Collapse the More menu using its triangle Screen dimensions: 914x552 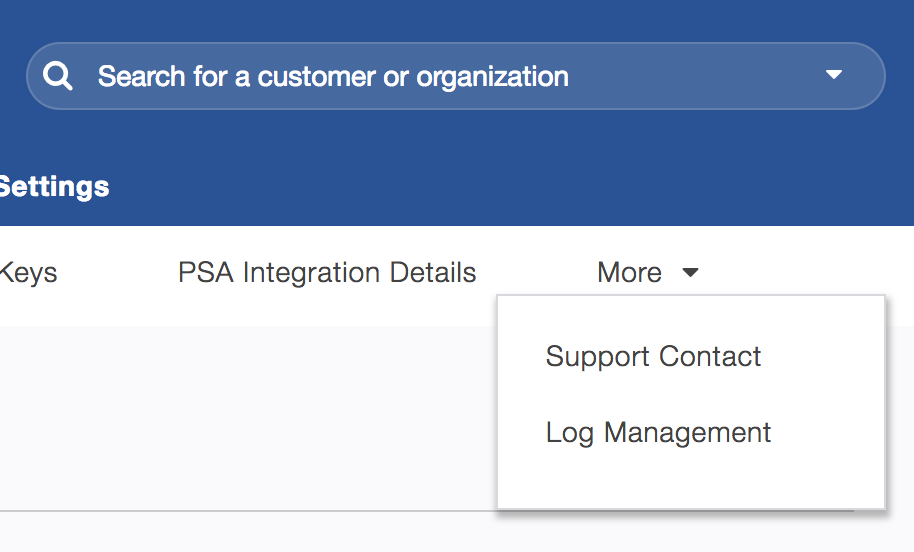point(690,272)
